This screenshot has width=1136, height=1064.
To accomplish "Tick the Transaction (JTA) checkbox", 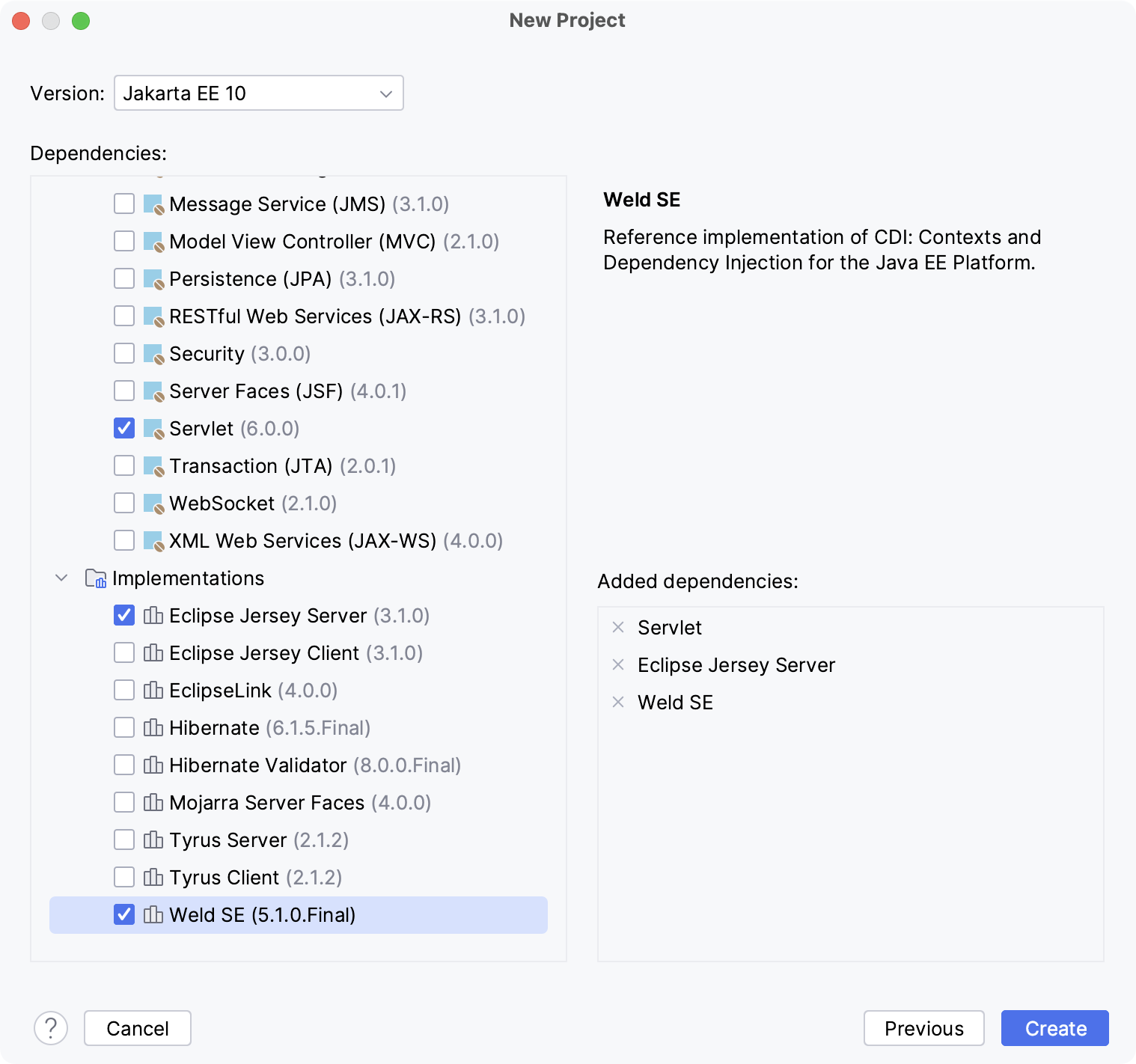I will point(124,465).
